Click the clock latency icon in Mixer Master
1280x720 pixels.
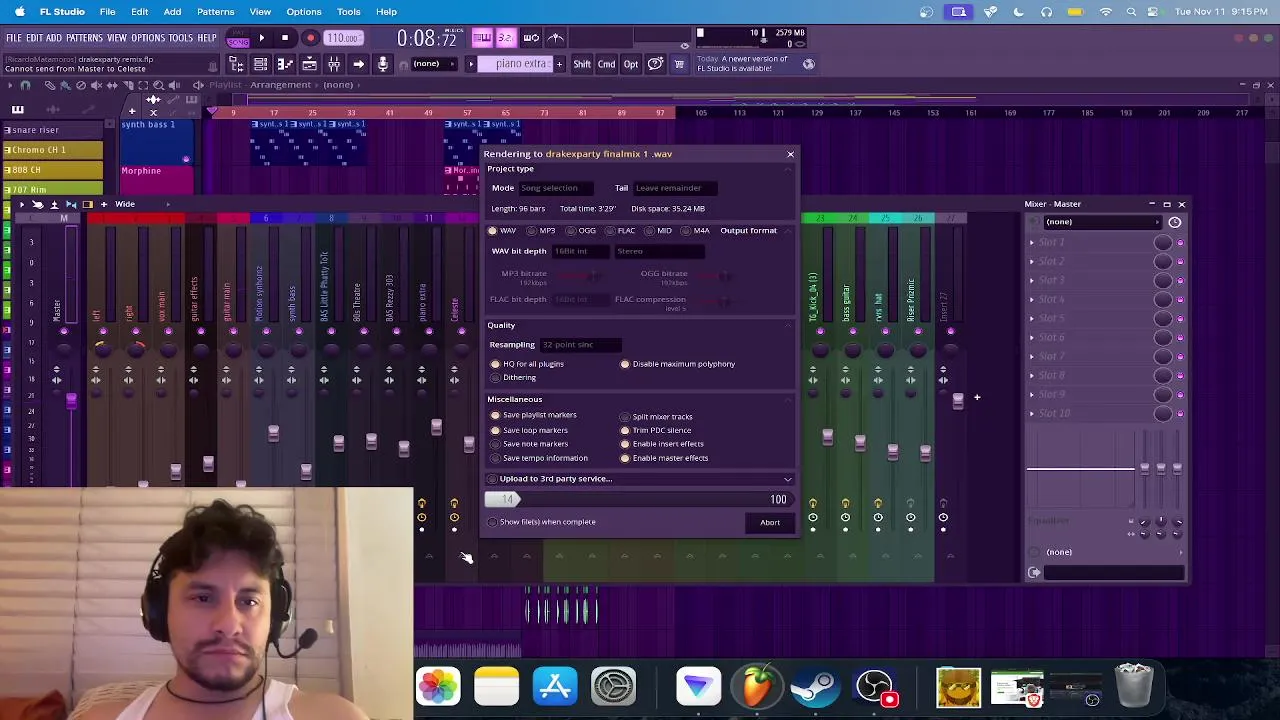point(1175,222)
